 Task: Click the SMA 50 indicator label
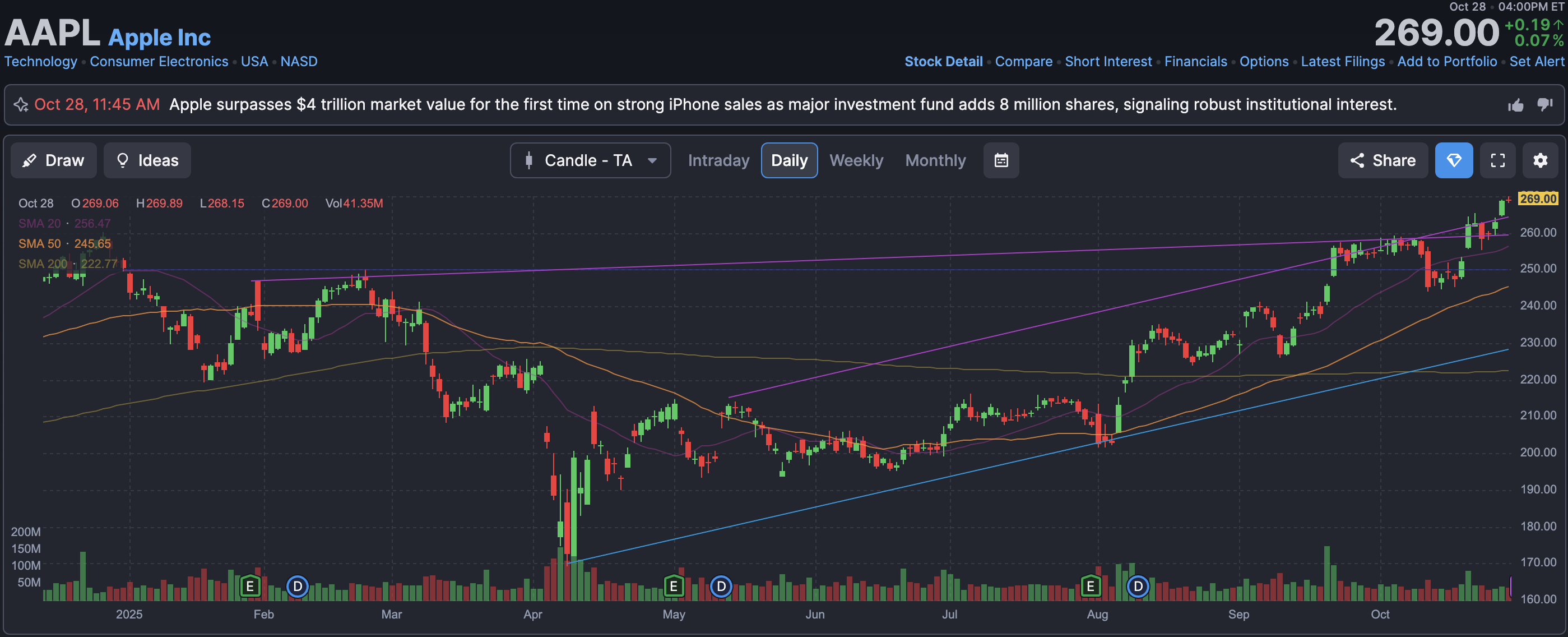coord(40,243)
